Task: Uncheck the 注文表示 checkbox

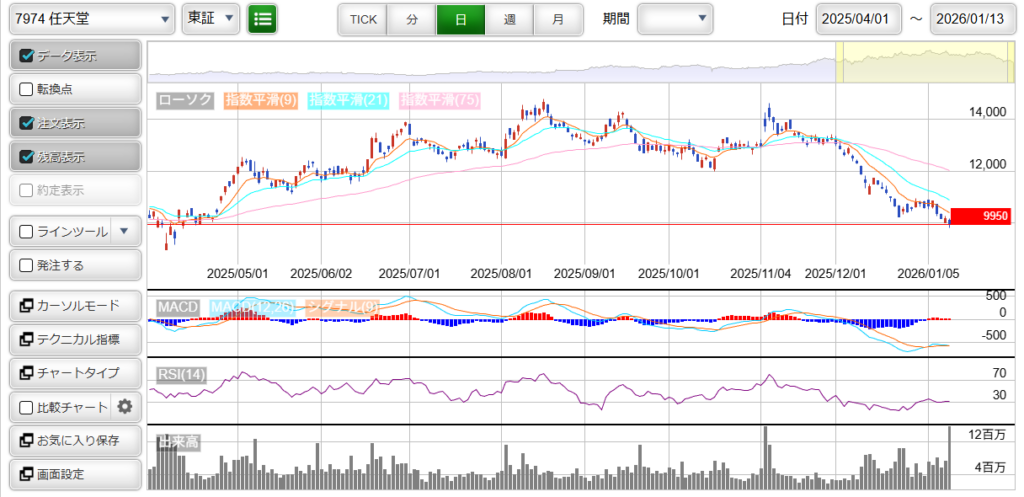Action: (27, 124)
